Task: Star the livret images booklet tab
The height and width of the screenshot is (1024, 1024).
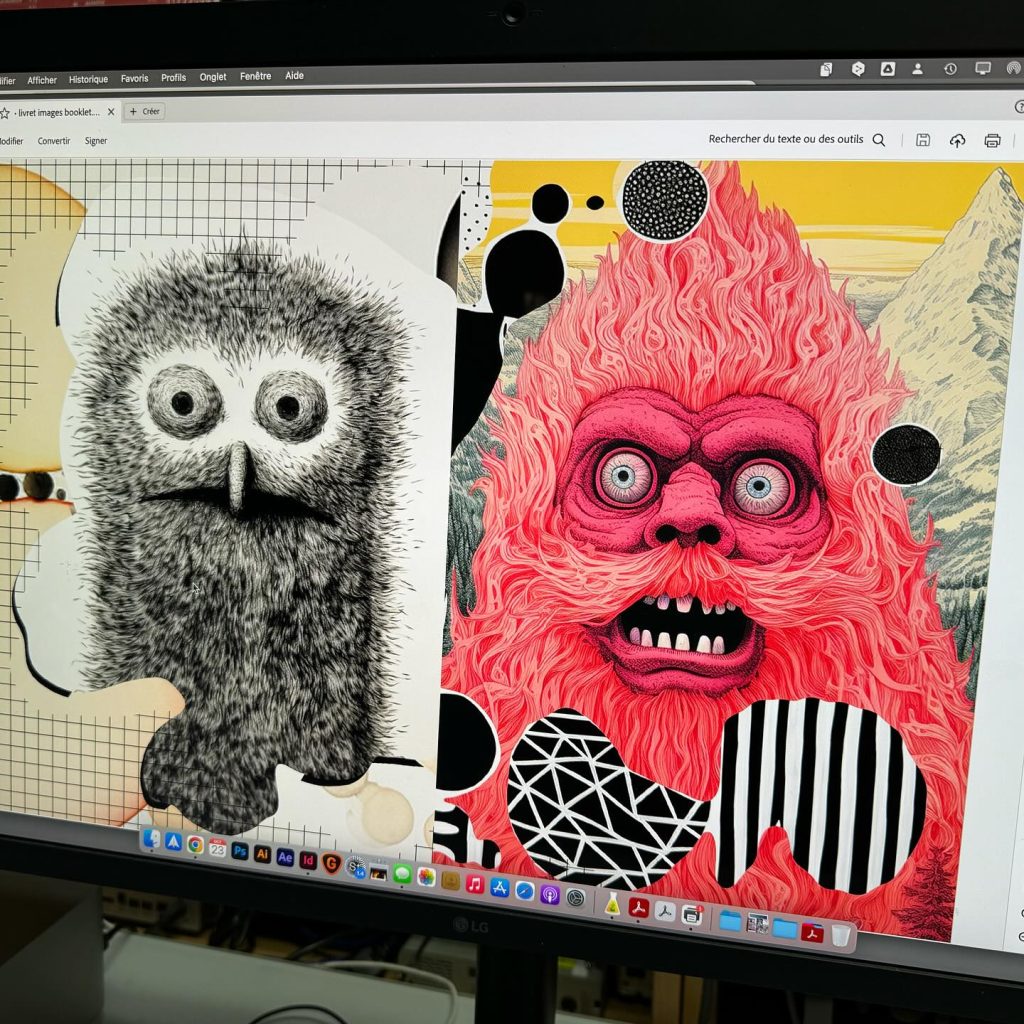Action: pos(5,112)
